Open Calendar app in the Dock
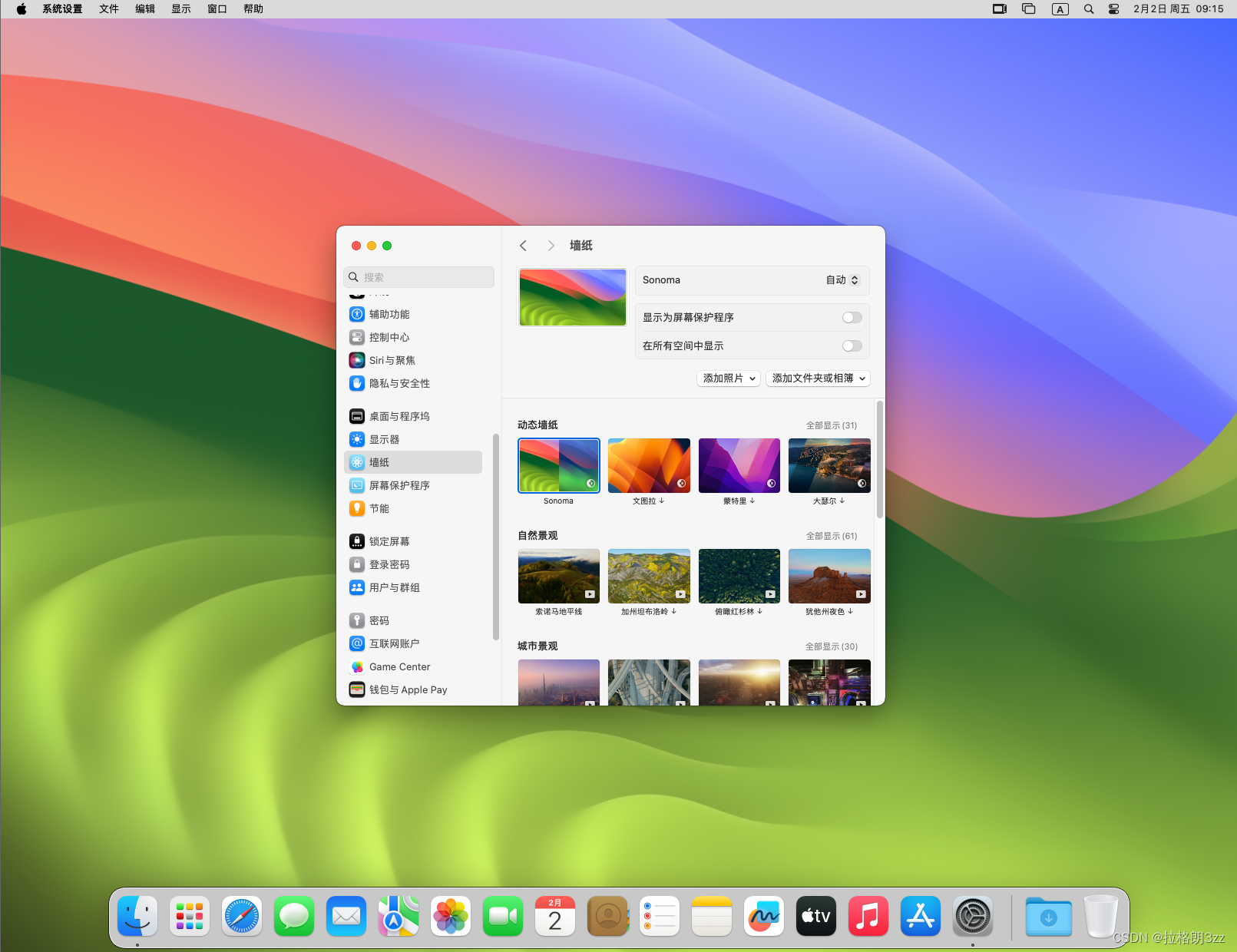This screenshot has height=952, width=1237. tap(555, 916)
